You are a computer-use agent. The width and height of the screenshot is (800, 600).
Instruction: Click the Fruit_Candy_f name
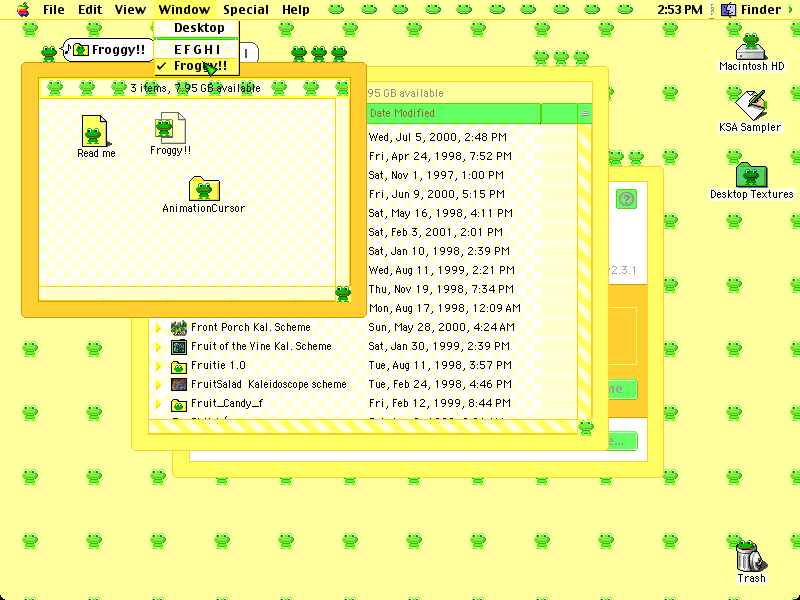[227, 404]
